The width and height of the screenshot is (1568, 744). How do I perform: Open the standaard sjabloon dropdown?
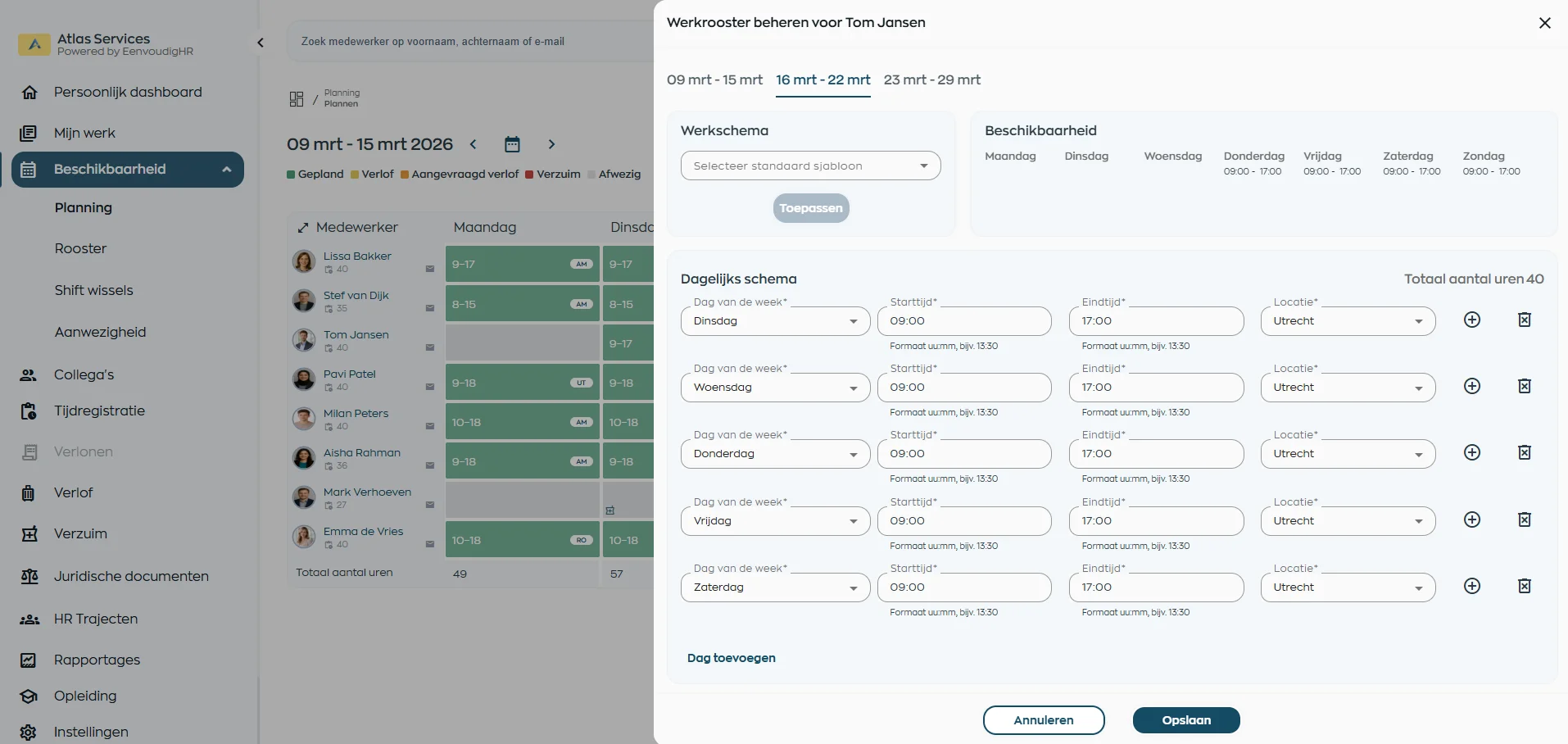810,166
